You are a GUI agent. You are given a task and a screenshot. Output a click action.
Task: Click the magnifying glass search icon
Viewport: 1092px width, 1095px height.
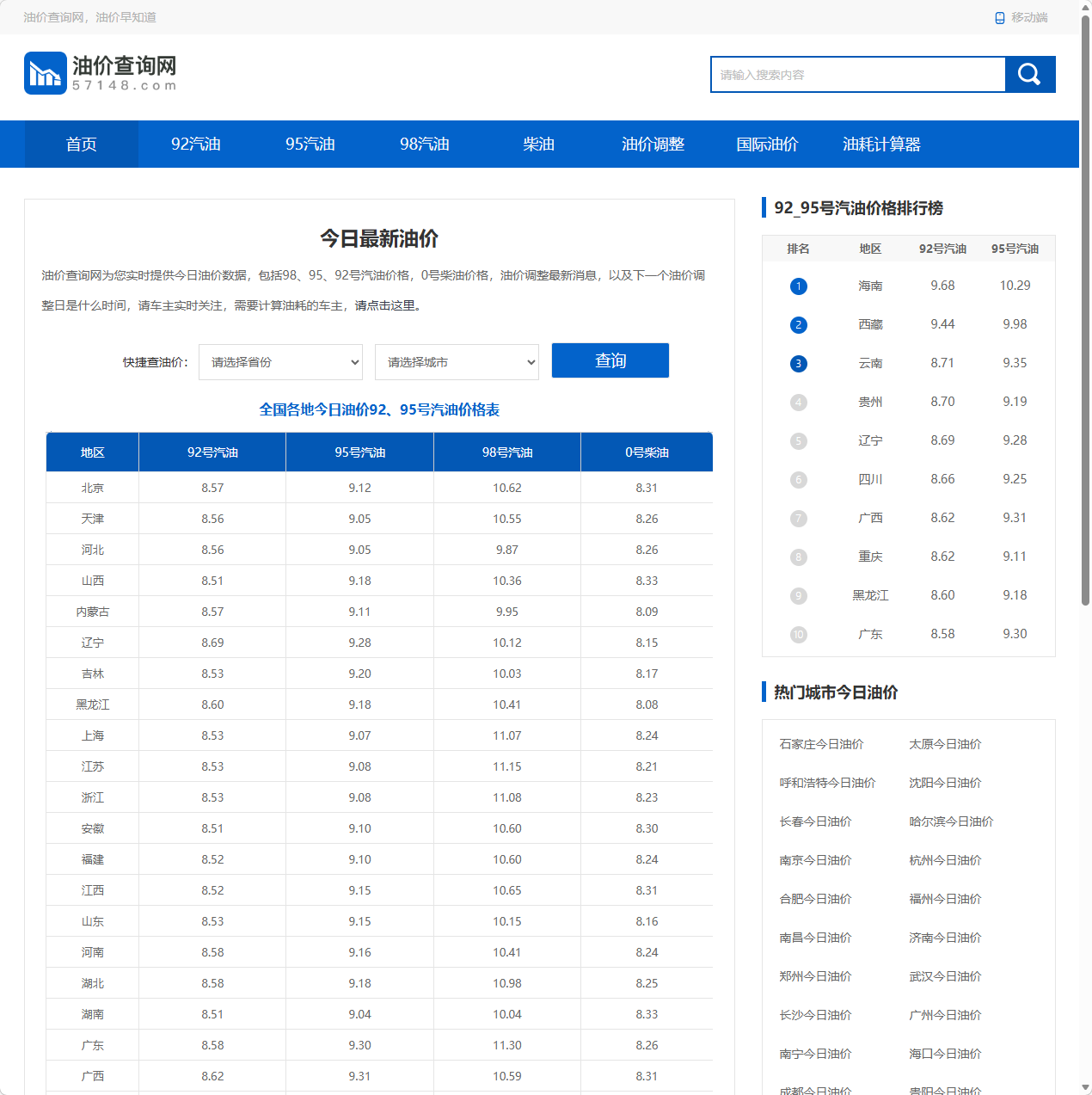point(1029,74)
